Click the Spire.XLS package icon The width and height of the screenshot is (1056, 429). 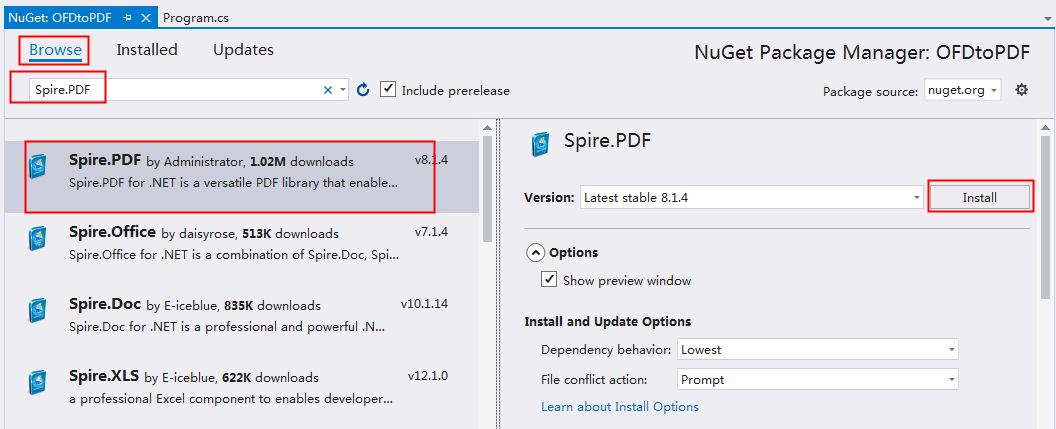pos(37,383)
